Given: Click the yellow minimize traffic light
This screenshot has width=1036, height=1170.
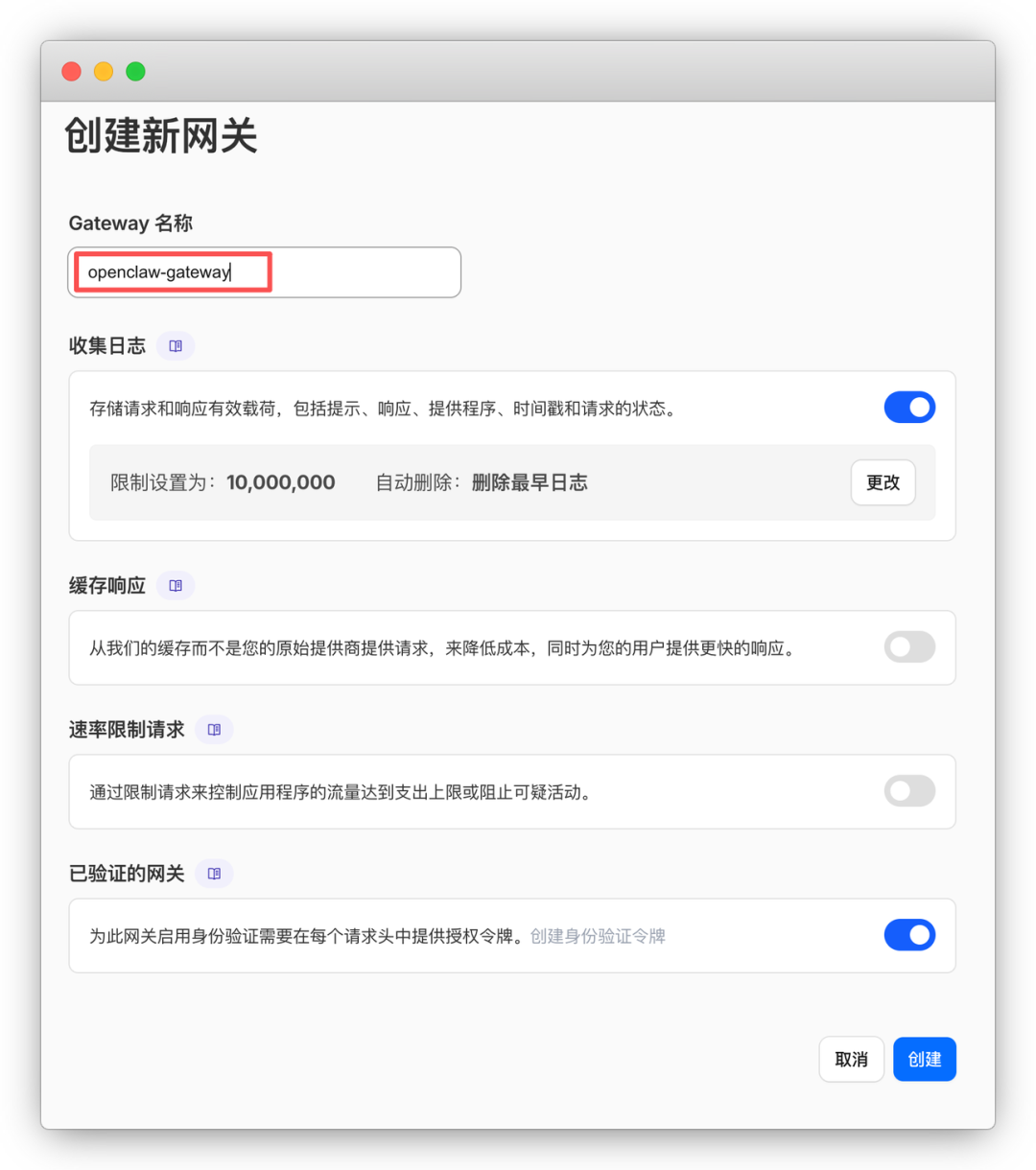Looking at the screenshot, I should click(104, 71).
